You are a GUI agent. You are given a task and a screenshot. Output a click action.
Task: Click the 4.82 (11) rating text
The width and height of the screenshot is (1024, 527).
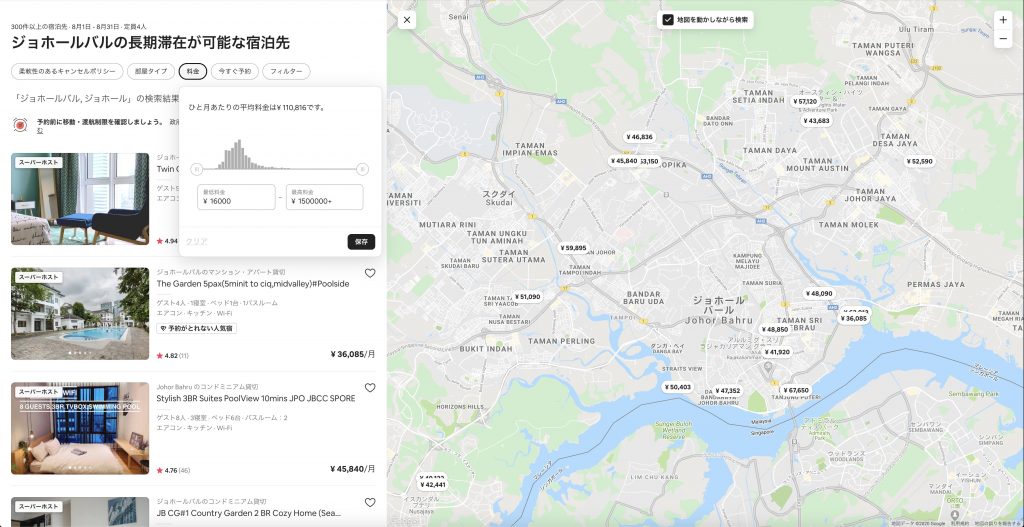point(173,356)
